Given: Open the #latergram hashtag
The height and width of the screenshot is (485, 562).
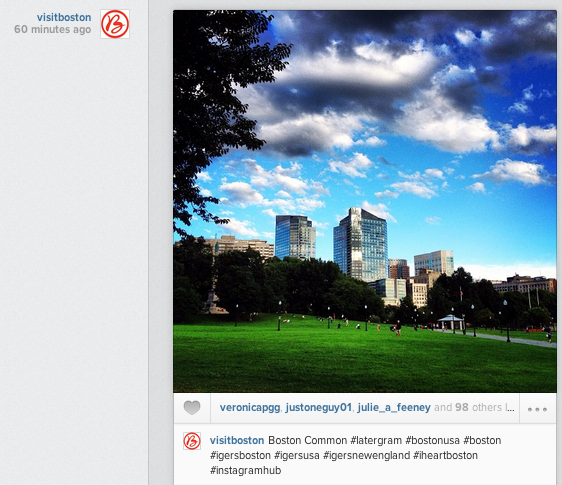Looking at the screenshot, I should pos(376,440).
